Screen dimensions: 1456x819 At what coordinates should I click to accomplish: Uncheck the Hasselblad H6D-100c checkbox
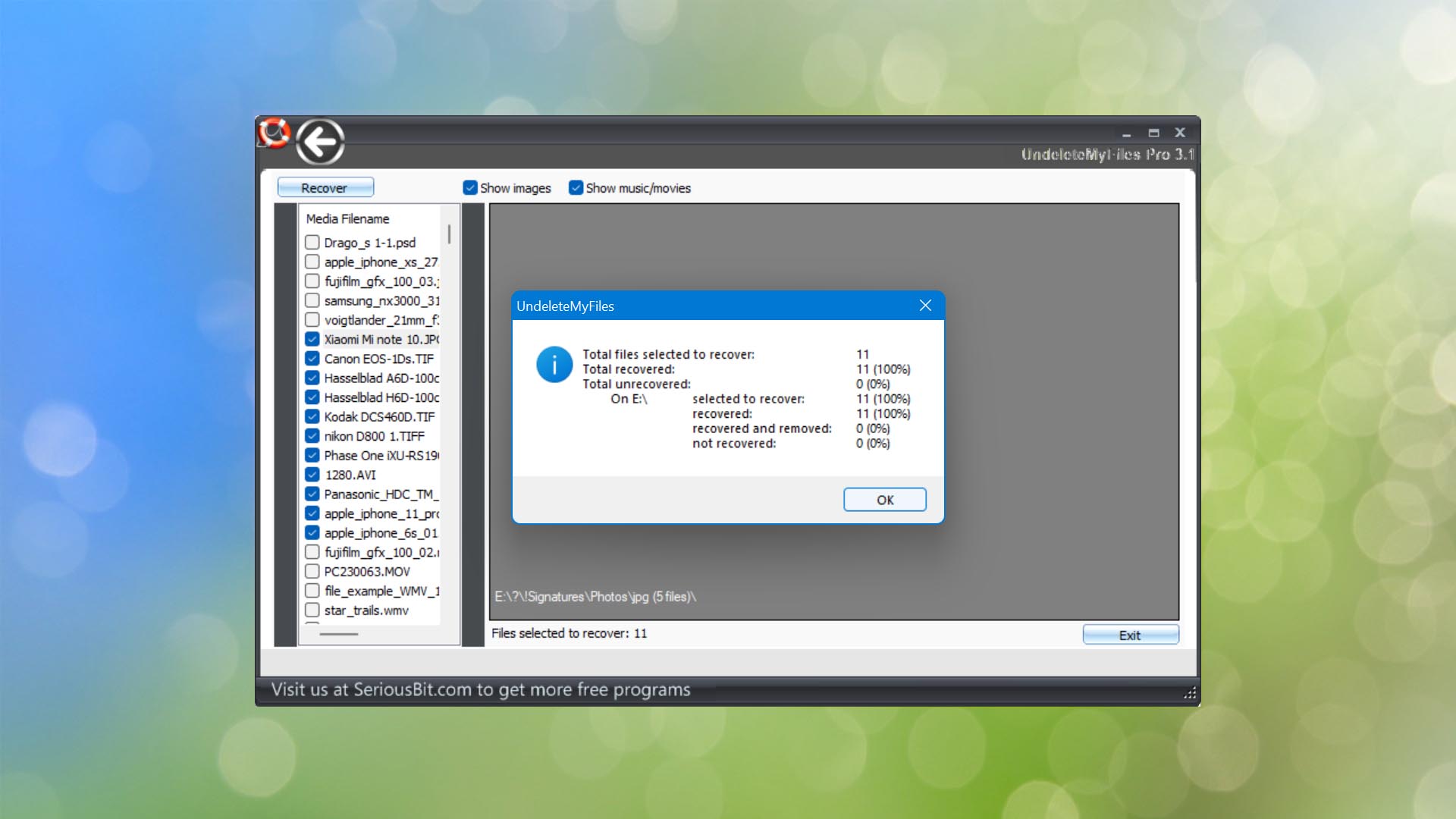click(x=312, y=397)
